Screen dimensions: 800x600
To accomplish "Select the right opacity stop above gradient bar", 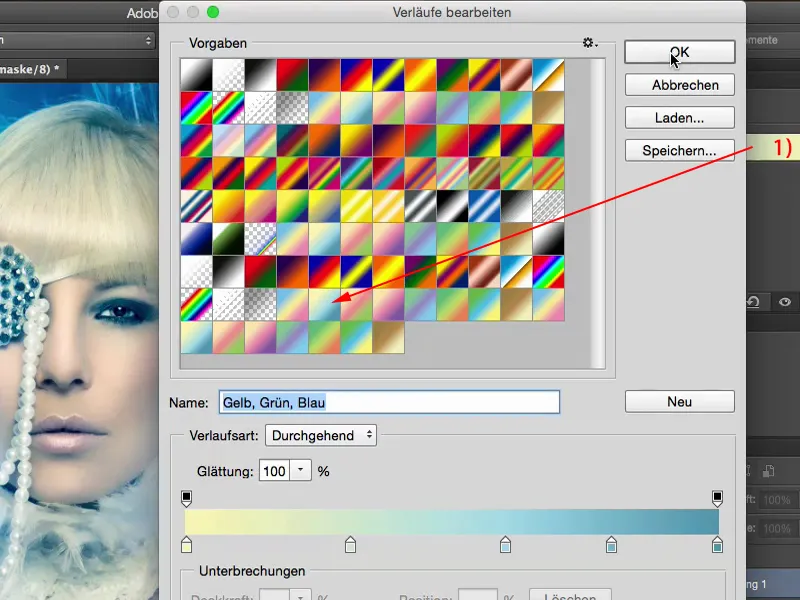I will pyautogui.click(x=717, y=498).
